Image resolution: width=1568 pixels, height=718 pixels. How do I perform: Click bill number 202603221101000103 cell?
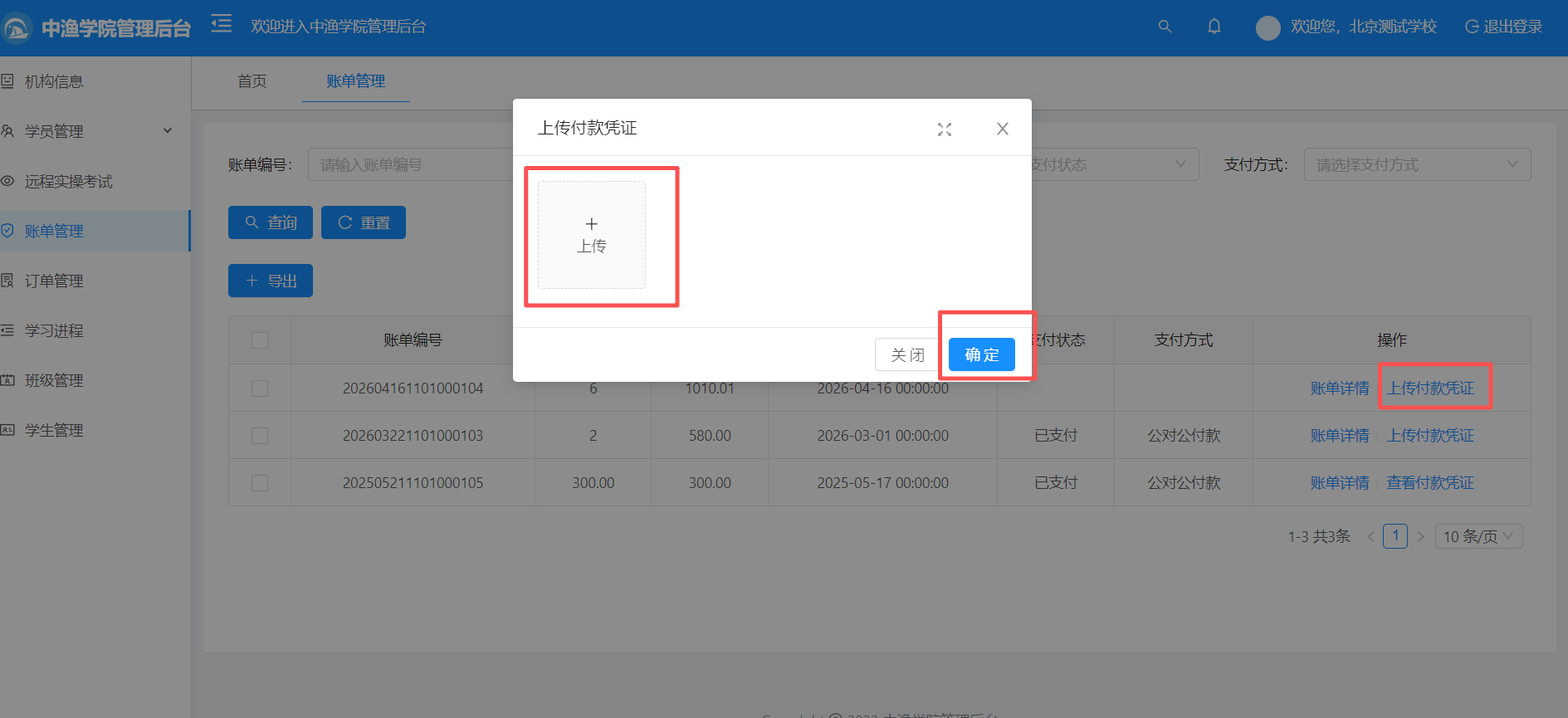tap(413, 436)
